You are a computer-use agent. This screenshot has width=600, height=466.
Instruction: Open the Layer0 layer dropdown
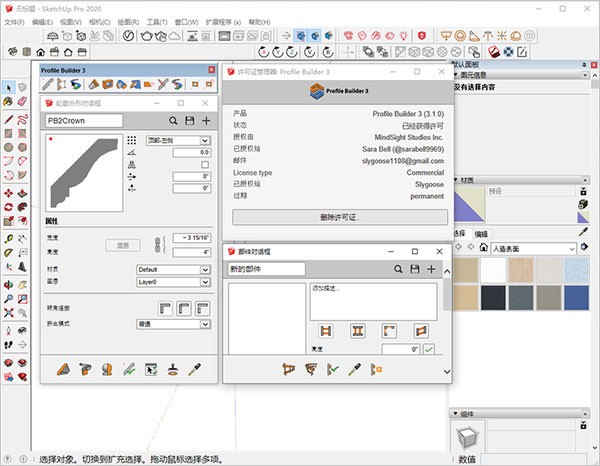tap(172, 282)
